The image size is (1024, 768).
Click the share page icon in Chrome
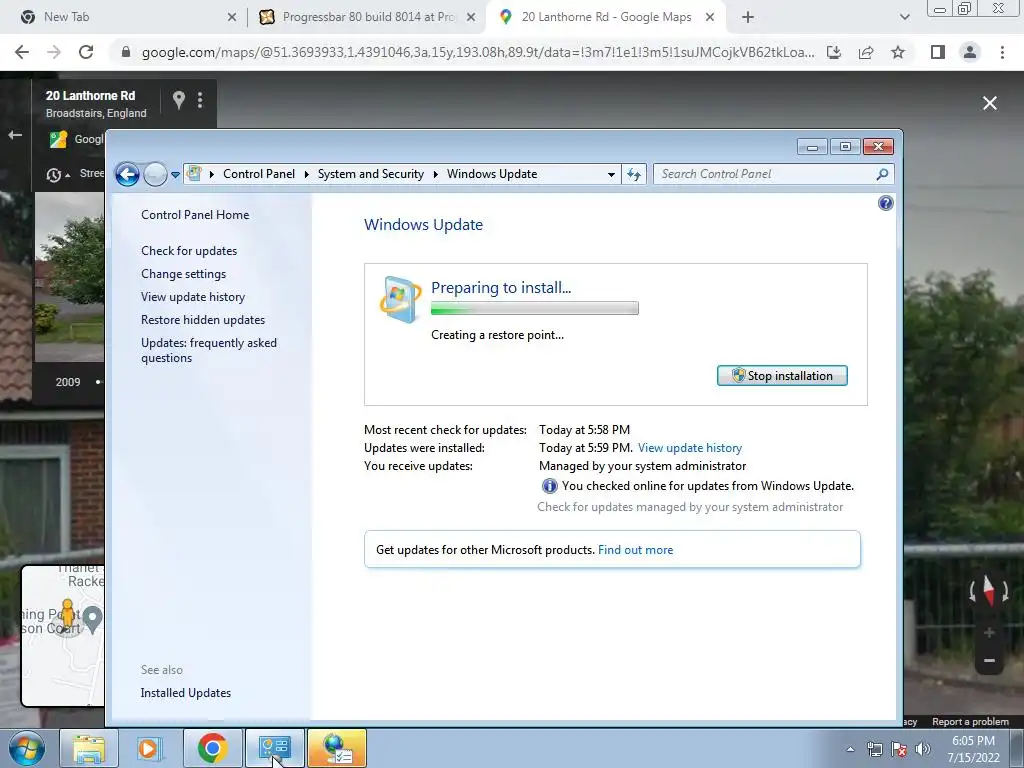[866, 52]
